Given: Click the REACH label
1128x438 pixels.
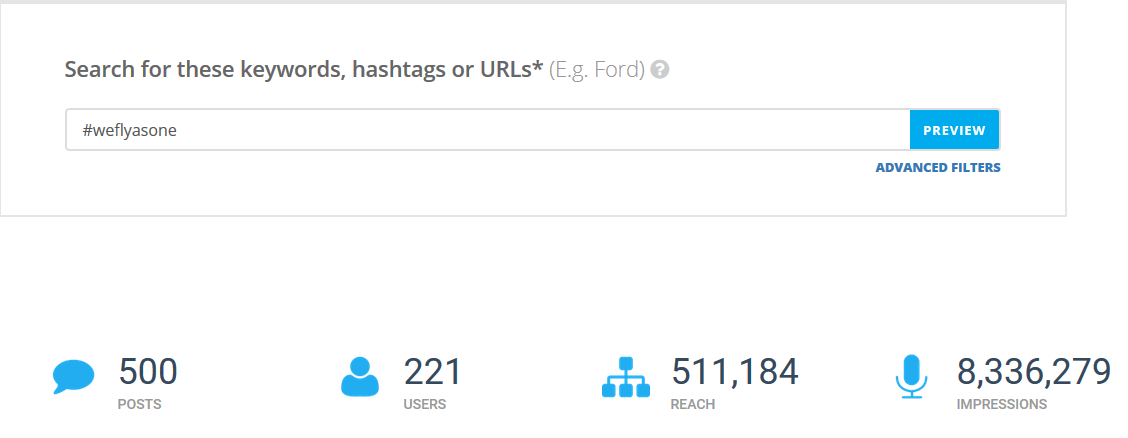Looking at the screenshot, I should 692,405.
